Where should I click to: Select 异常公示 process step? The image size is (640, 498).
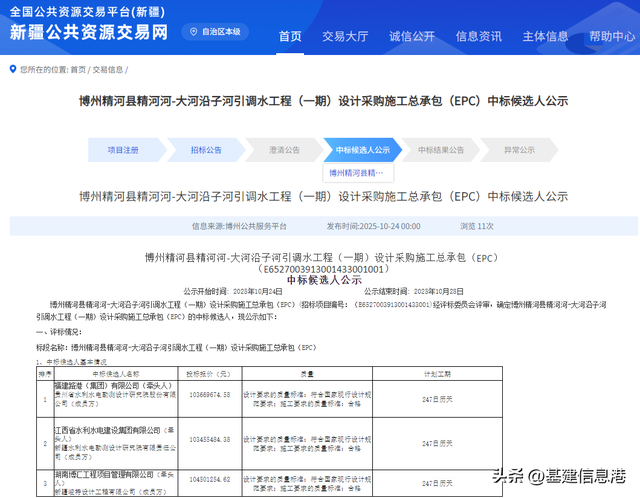click(519, 150)
